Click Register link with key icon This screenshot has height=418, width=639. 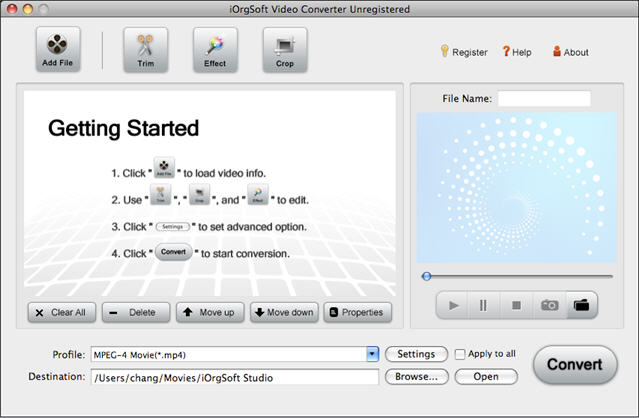464,52
